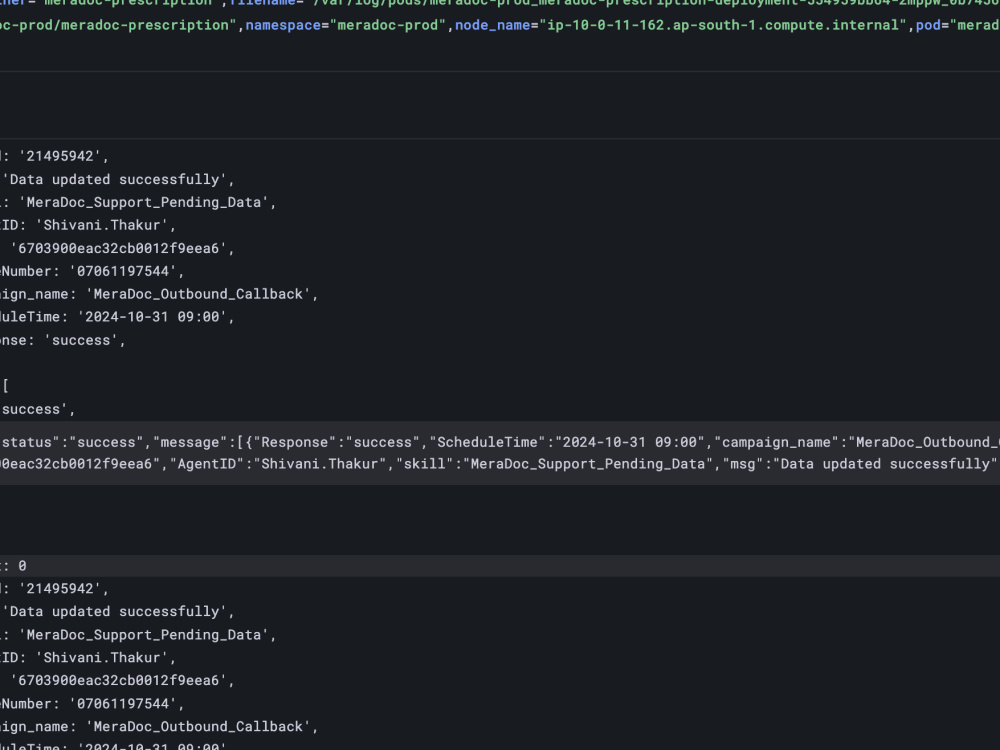
Task: Select "Response":"success" in the JSON row
Action: click(337, 442)
